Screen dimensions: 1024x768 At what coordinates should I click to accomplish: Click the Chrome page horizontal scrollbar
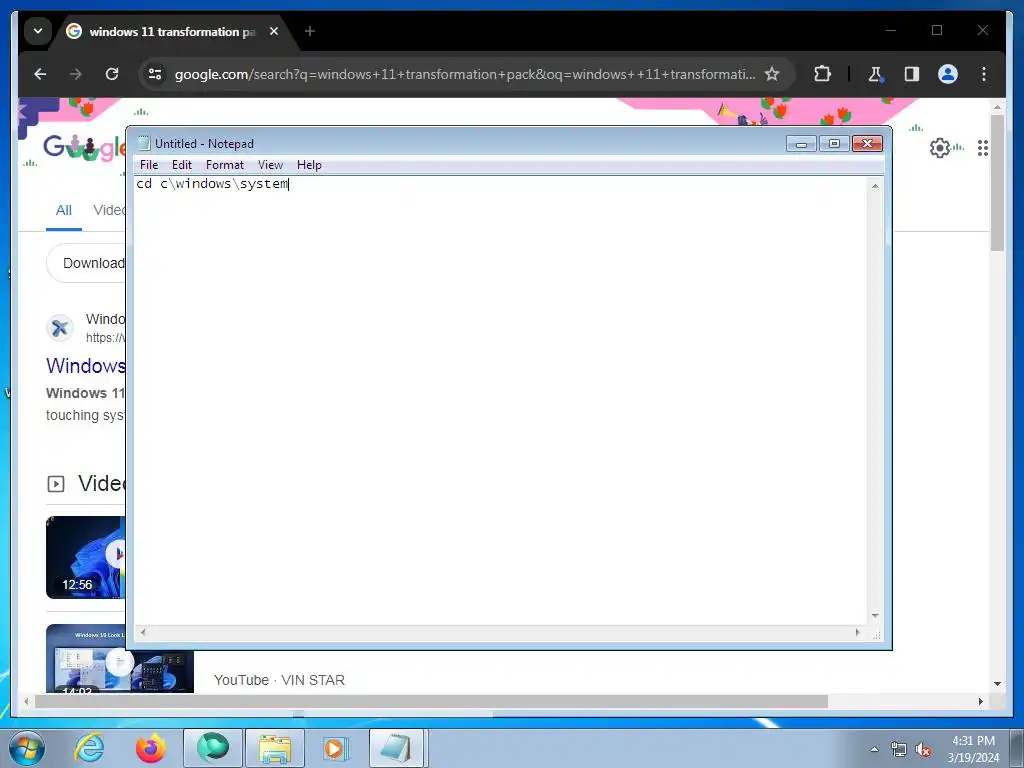[431, 701]
